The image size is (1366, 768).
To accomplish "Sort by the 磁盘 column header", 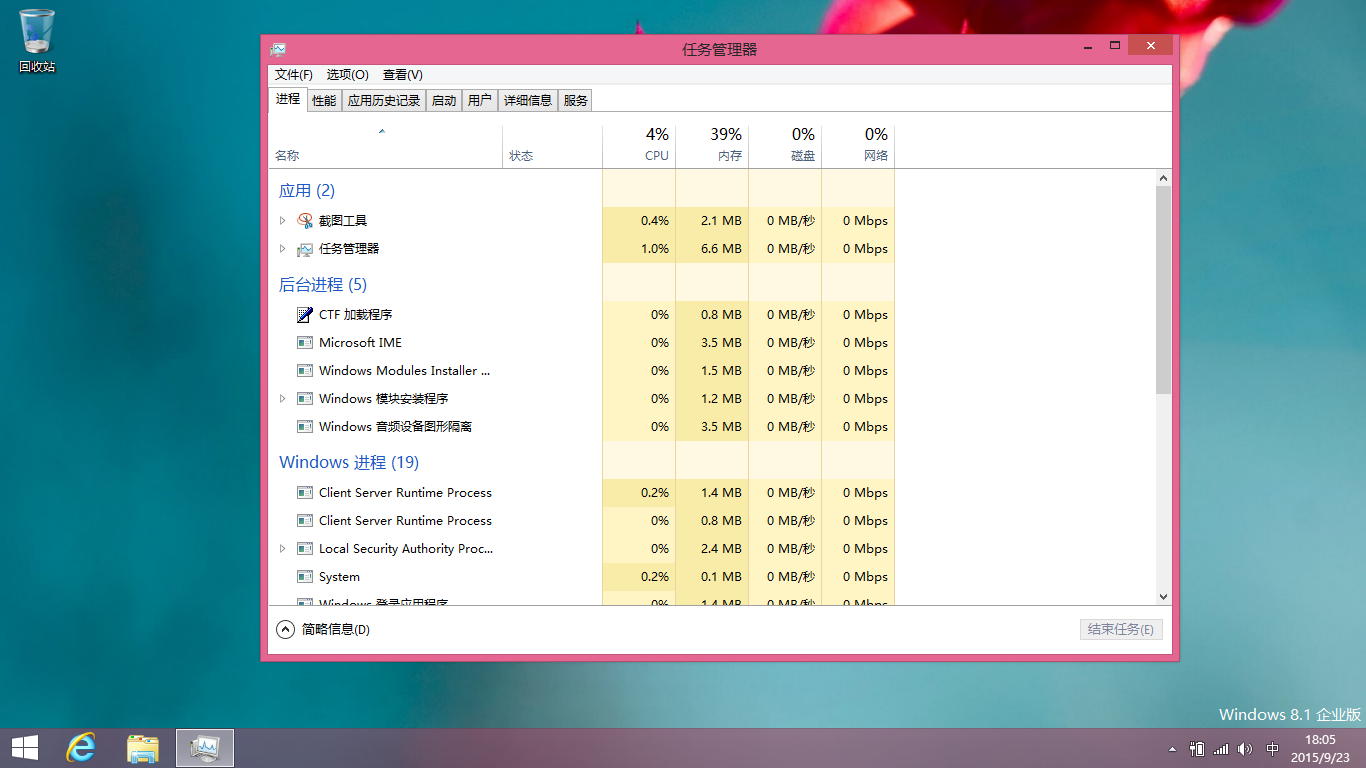I will pyautogui.click(x=785, y=146).
